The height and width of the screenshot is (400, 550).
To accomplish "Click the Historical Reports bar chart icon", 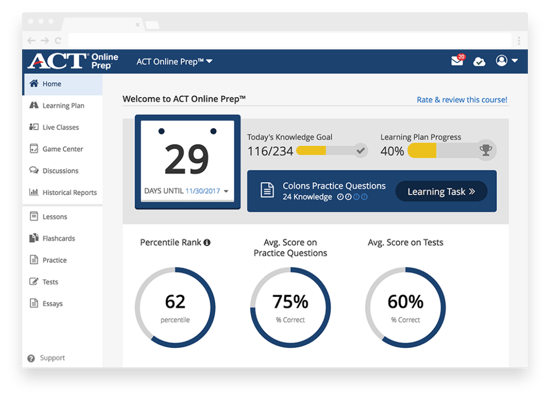I will coord(34,192).
